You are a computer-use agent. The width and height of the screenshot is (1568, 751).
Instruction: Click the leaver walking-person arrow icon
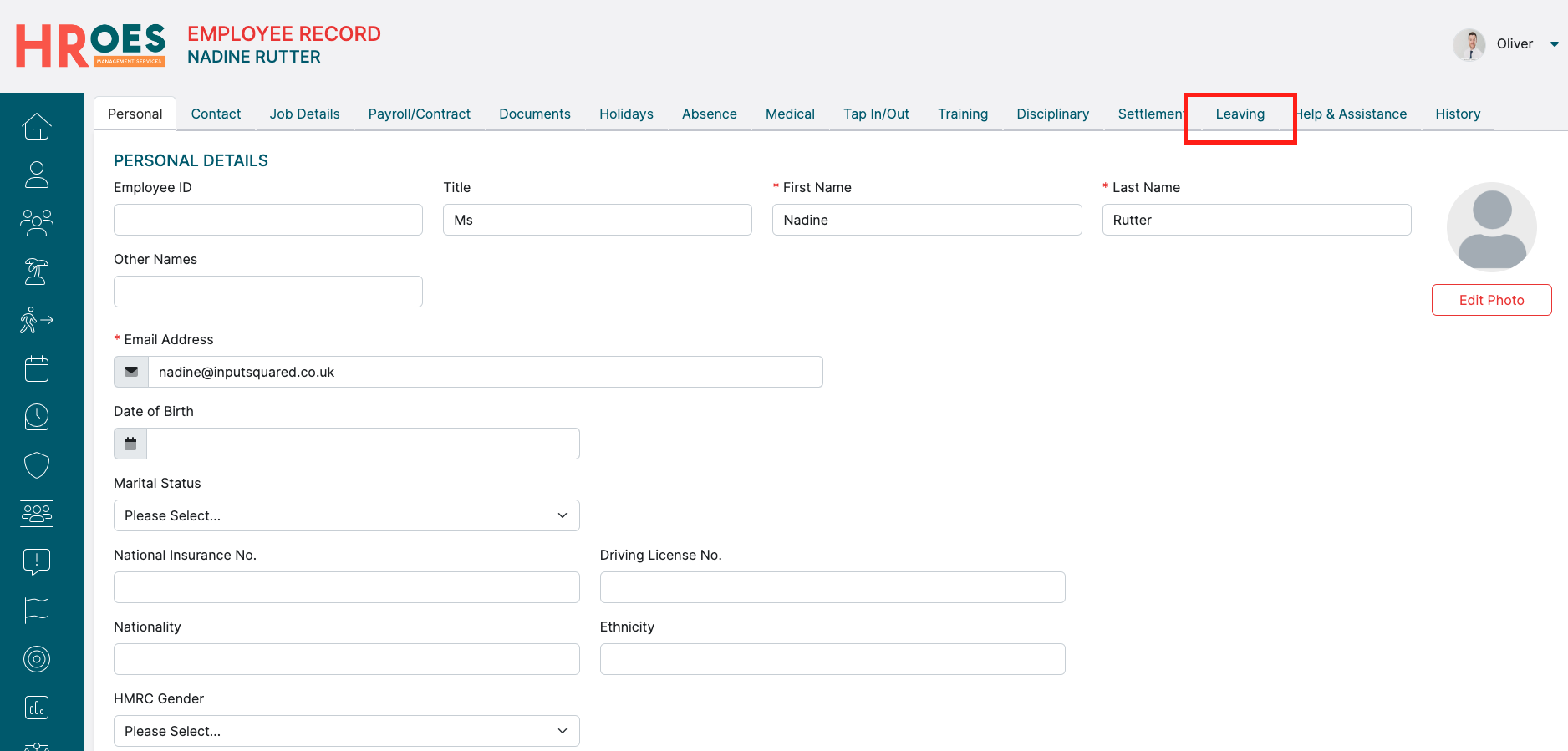pos(37,320)
